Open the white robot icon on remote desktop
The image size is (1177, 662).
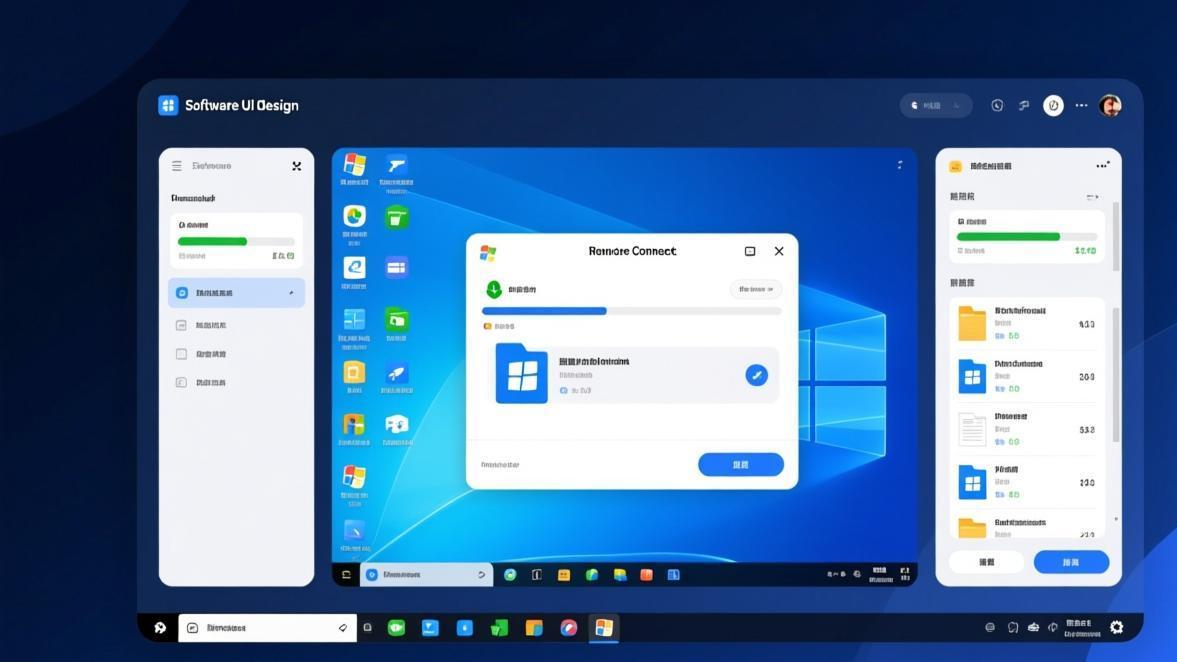[x=396, y=425]
